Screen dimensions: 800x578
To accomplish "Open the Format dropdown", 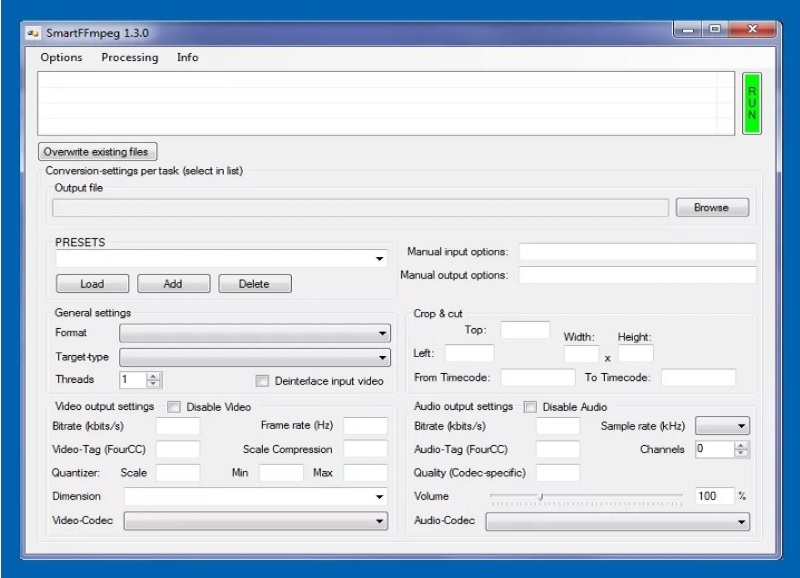I will (381, 333).
